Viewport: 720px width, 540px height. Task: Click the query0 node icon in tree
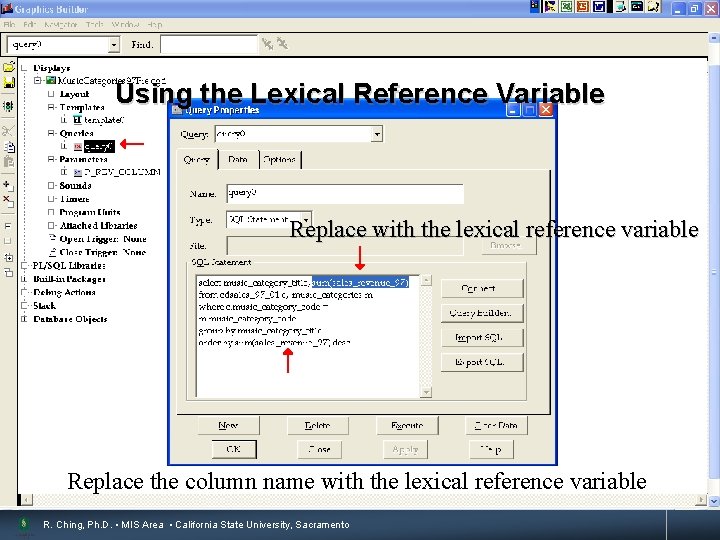coord(78,146)
